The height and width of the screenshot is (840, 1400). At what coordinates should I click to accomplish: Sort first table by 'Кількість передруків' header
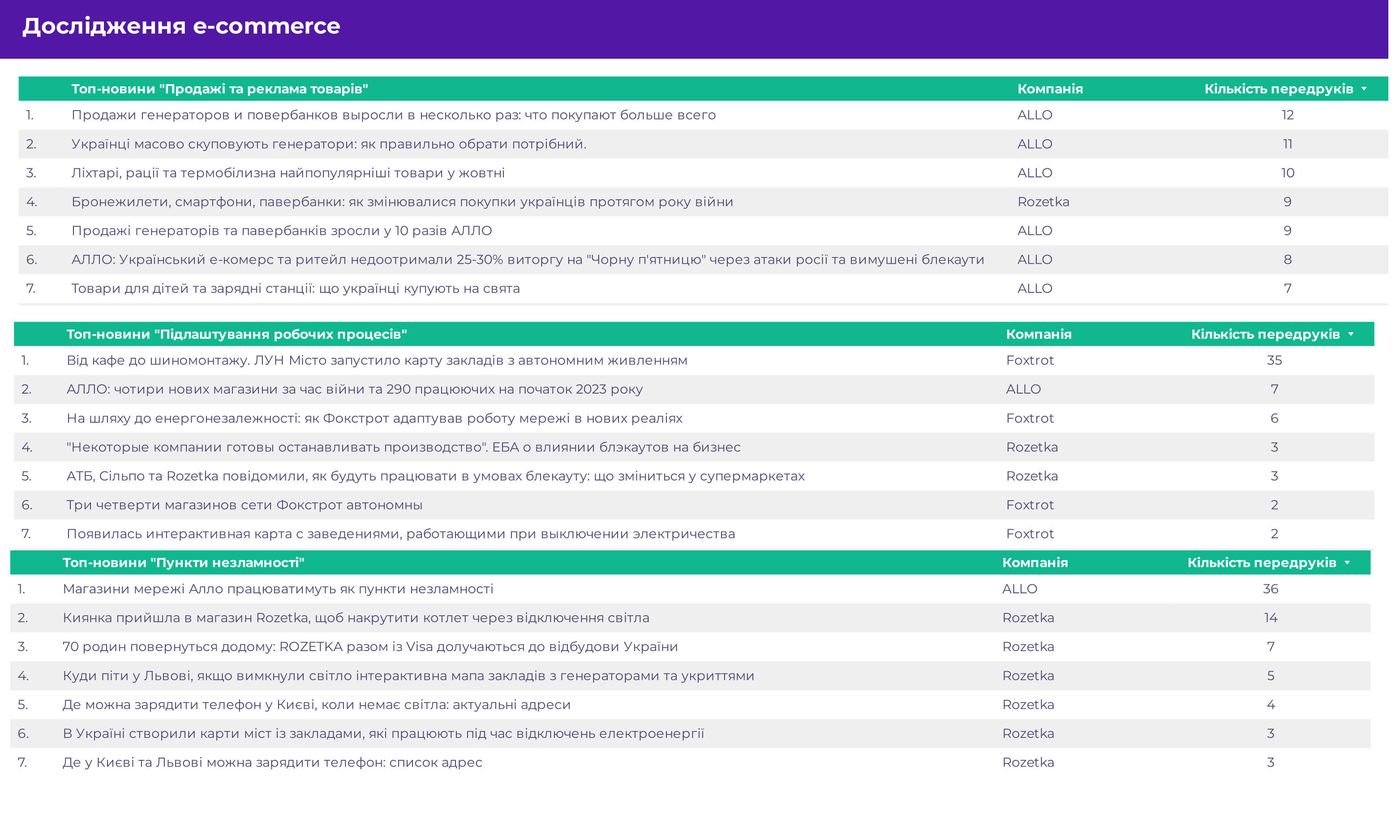[x=1278, y=89]
